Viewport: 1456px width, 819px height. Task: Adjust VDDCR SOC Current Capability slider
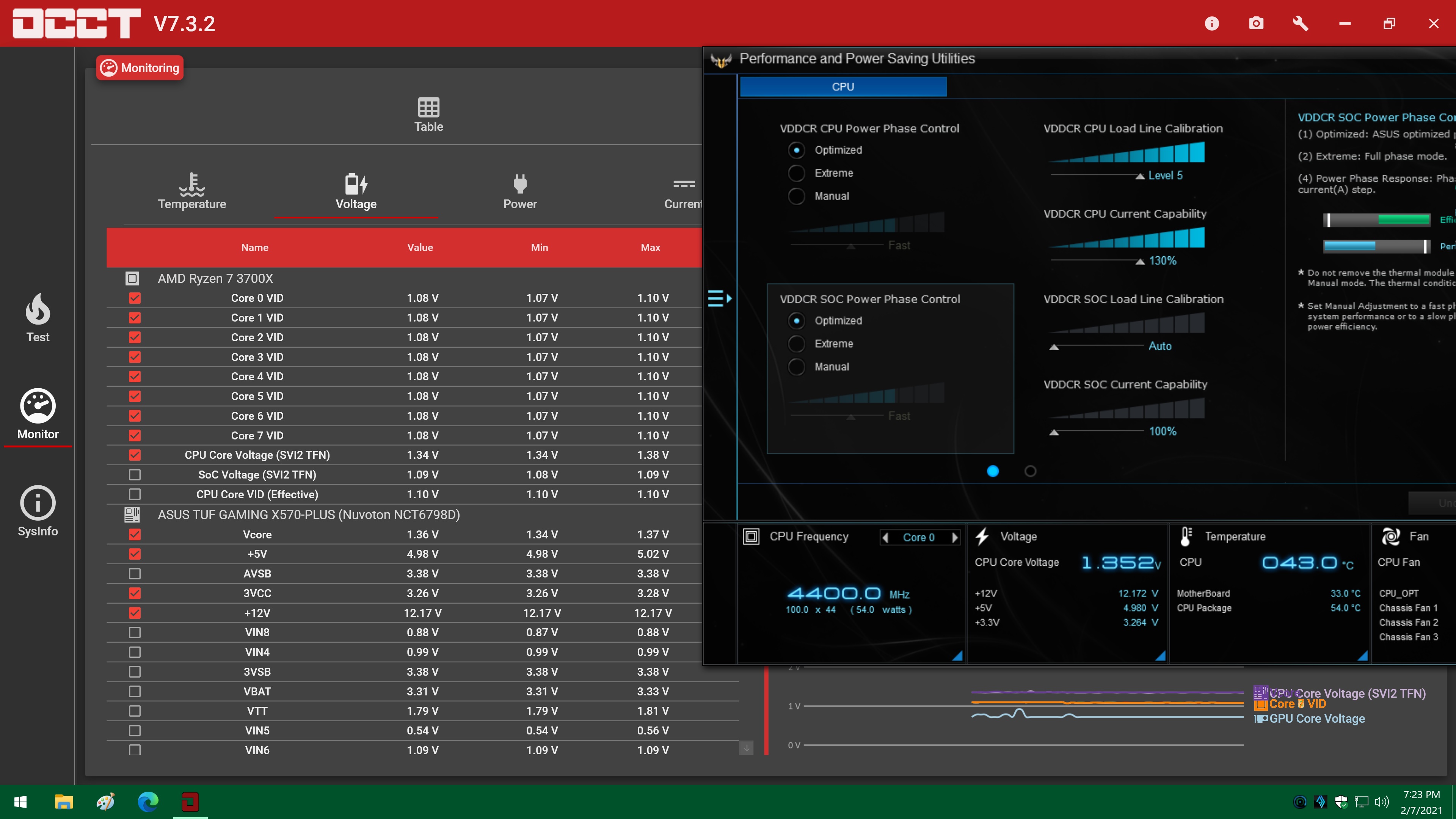coord(1054,432)
